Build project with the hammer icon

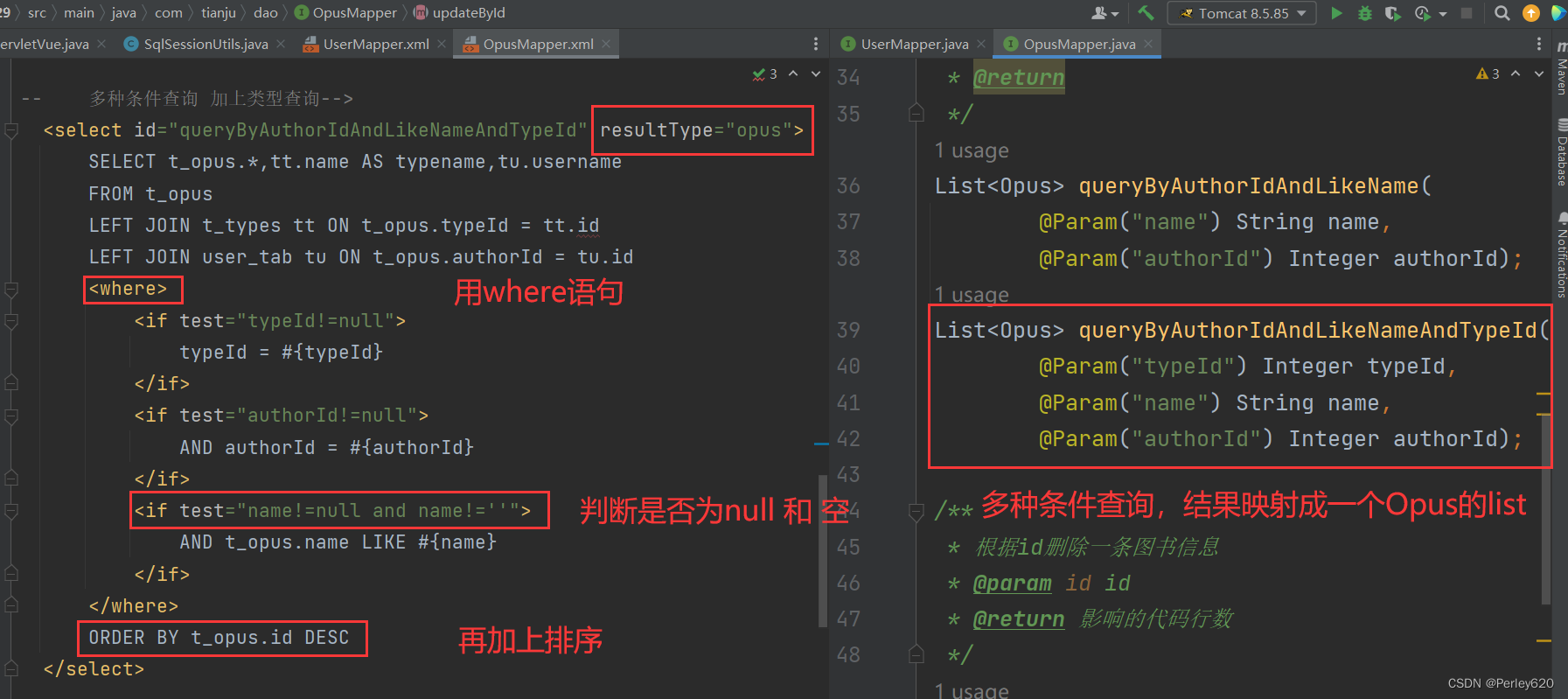tap(1146, 13)
